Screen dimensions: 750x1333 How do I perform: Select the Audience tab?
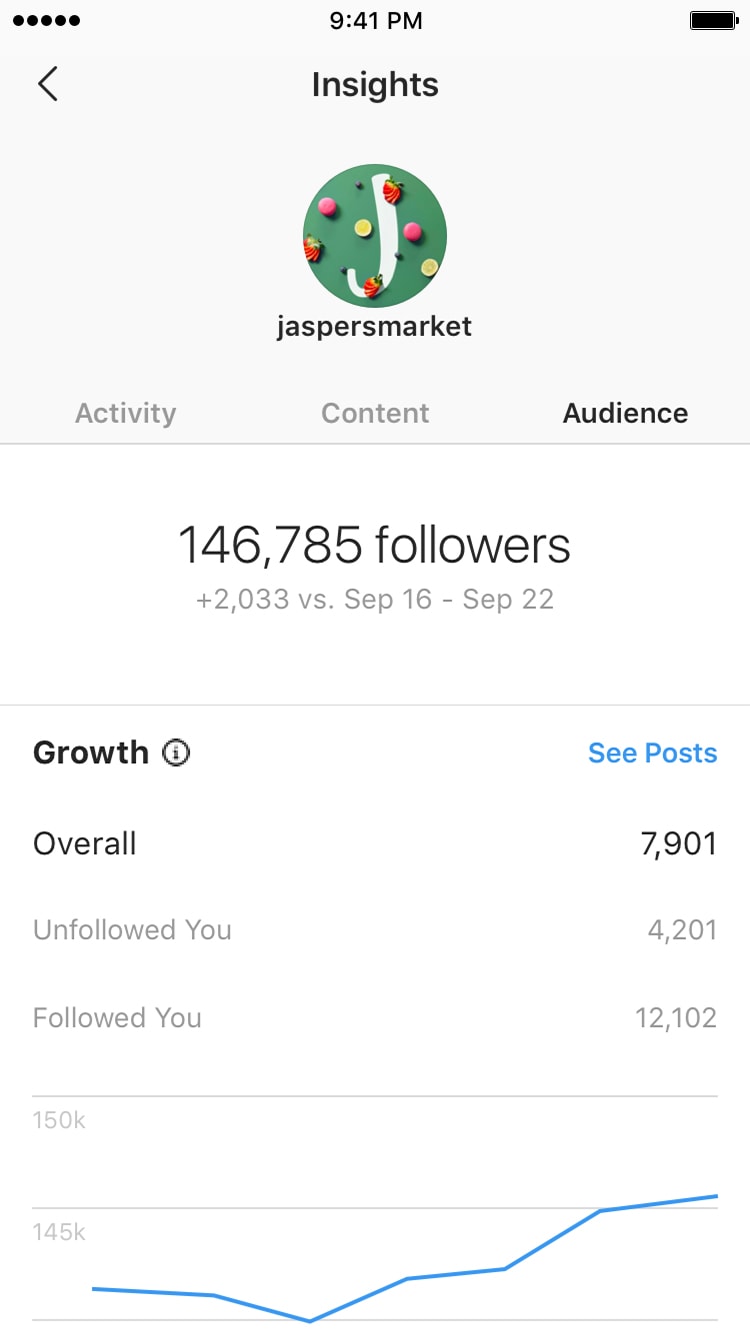(625, 413)
